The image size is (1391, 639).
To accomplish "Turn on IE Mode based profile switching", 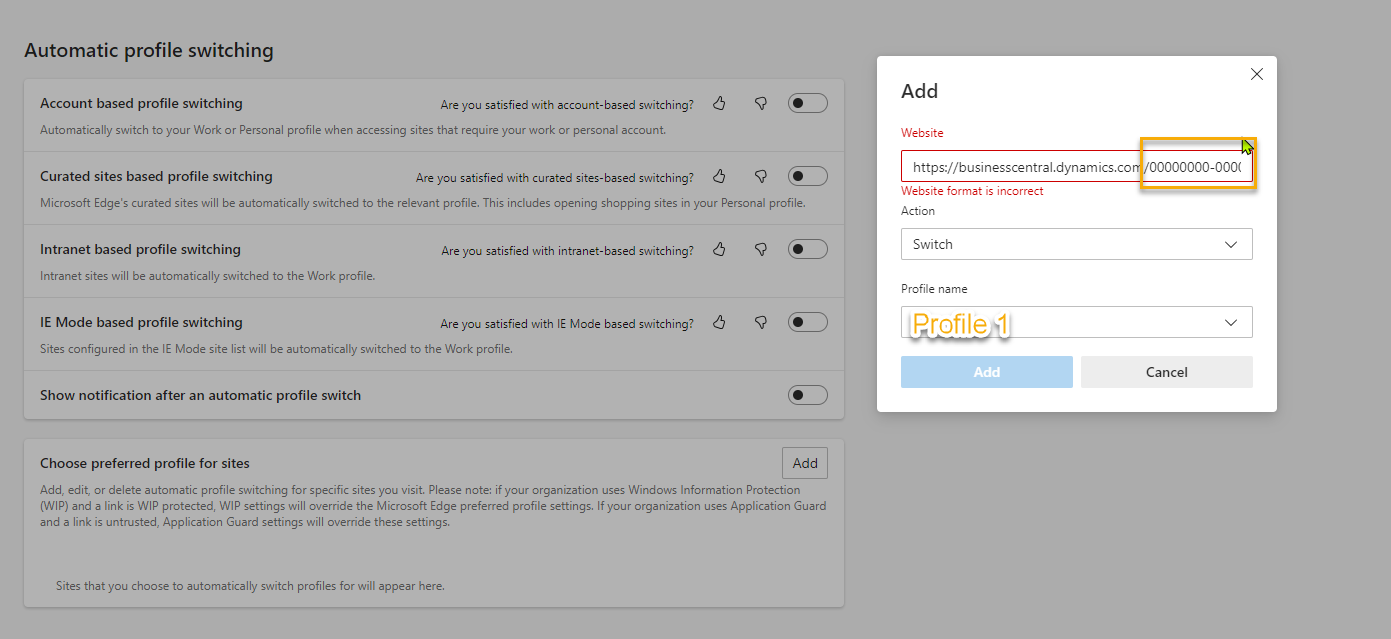I will pyautogui.click(x=807, y=321).
